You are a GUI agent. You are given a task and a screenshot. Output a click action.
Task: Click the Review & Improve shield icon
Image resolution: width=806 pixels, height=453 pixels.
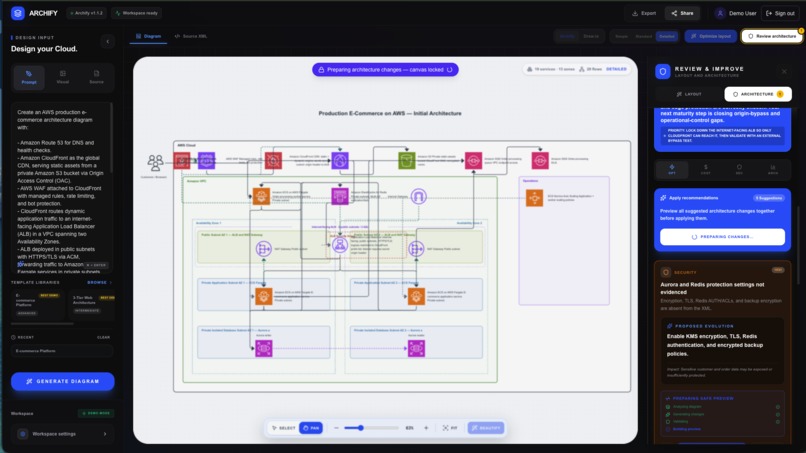click(663, 71)
